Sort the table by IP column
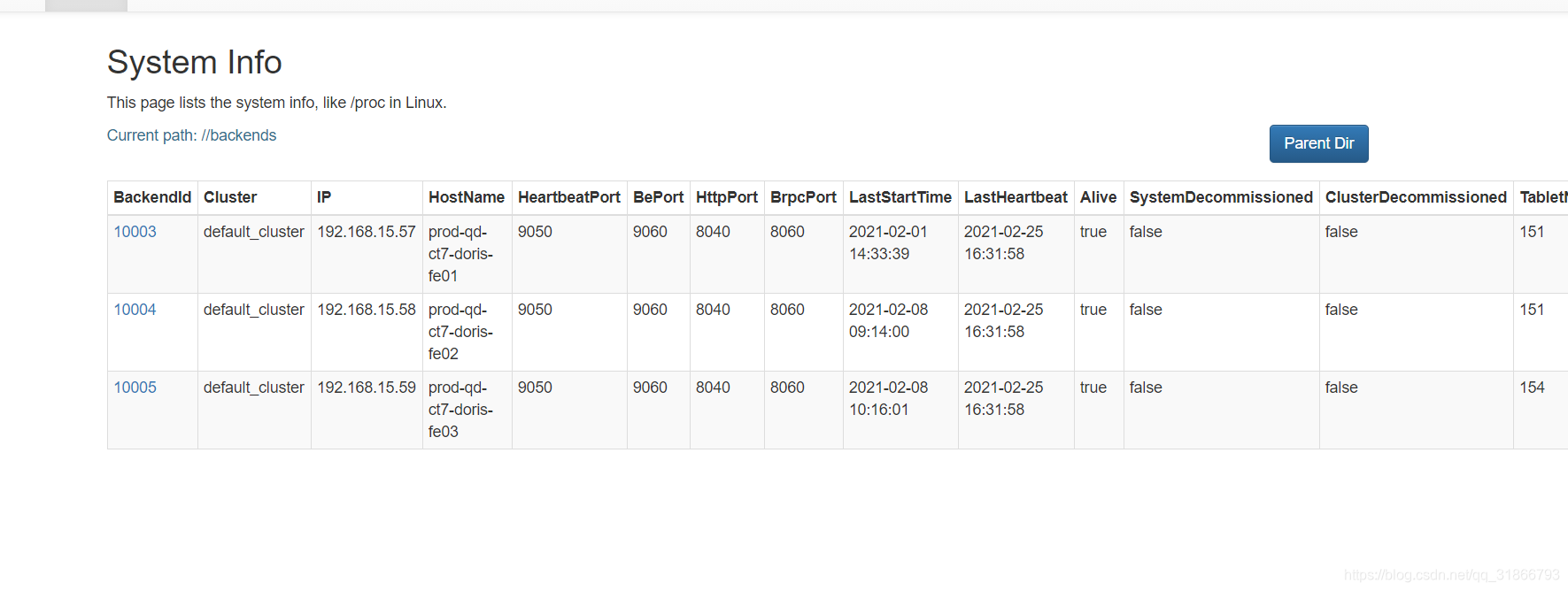The width and height of the screenshot is (1568, 591). (324, 196)
